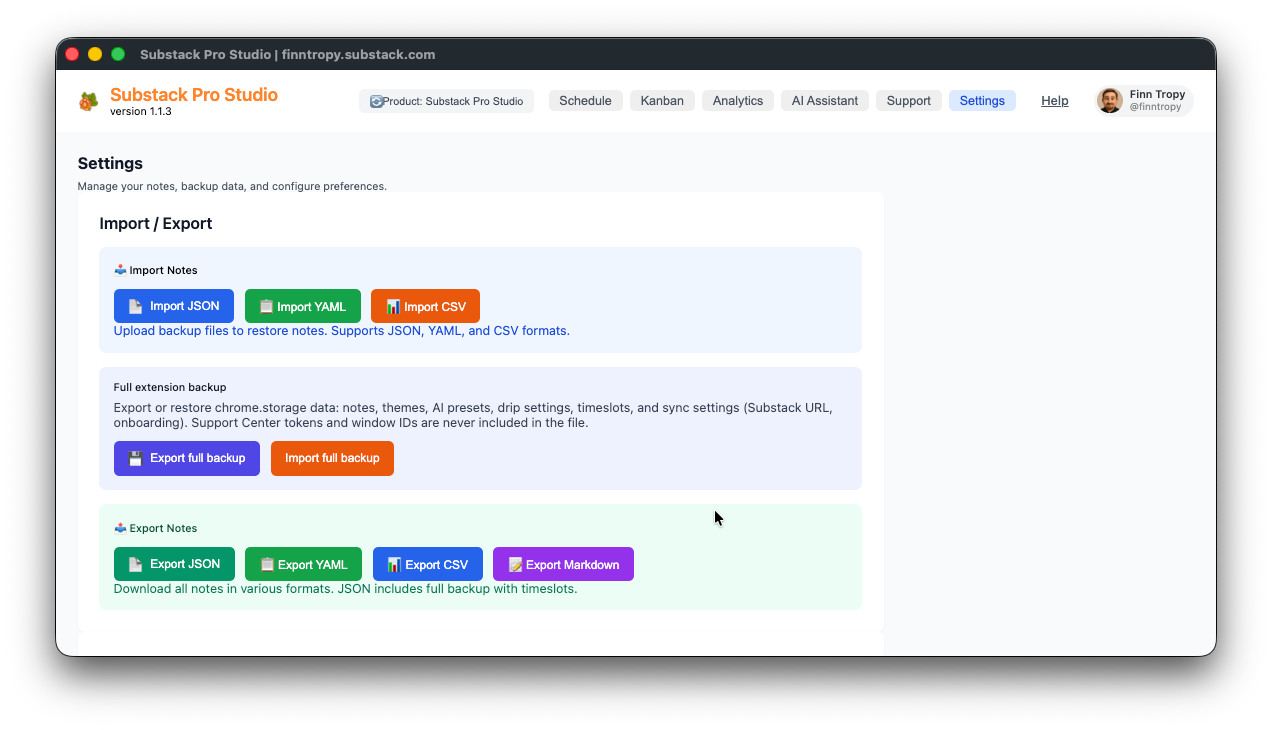1272x730 pixels.
Task: Click the inbox icon beside Import Notes
Action: [x=120, y=270]
